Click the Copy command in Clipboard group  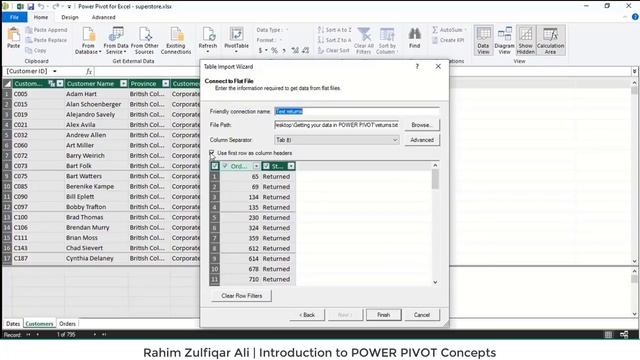36,50
